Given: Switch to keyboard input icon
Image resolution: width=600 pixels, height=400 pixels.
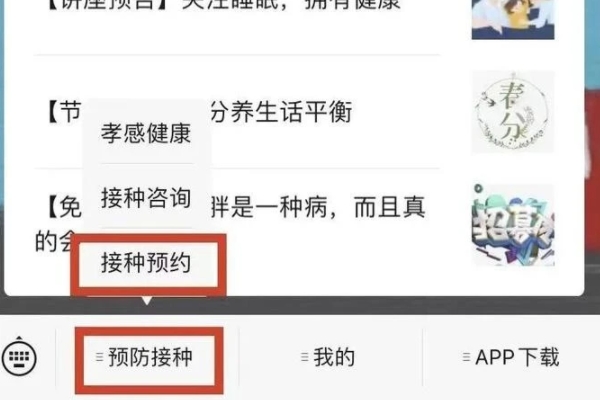Looking at the screenshot, I should 19,356.
